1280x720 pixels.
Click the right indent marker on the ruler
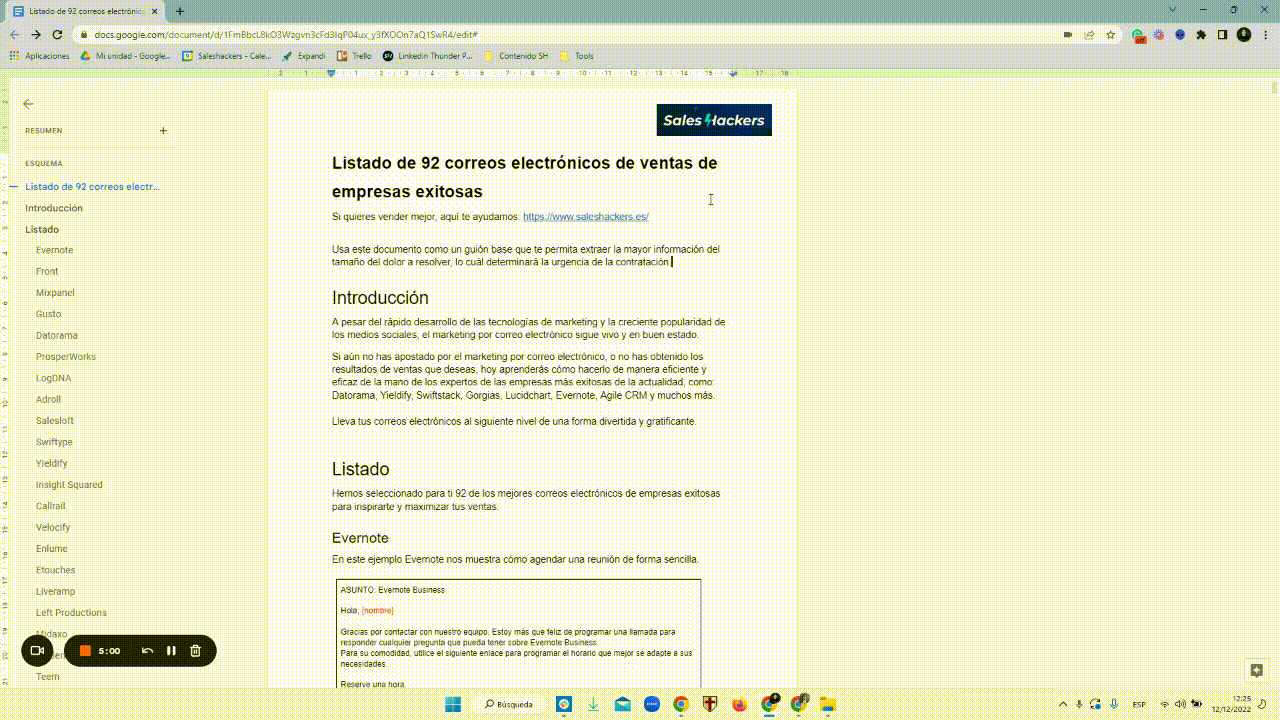pos(733,73)
